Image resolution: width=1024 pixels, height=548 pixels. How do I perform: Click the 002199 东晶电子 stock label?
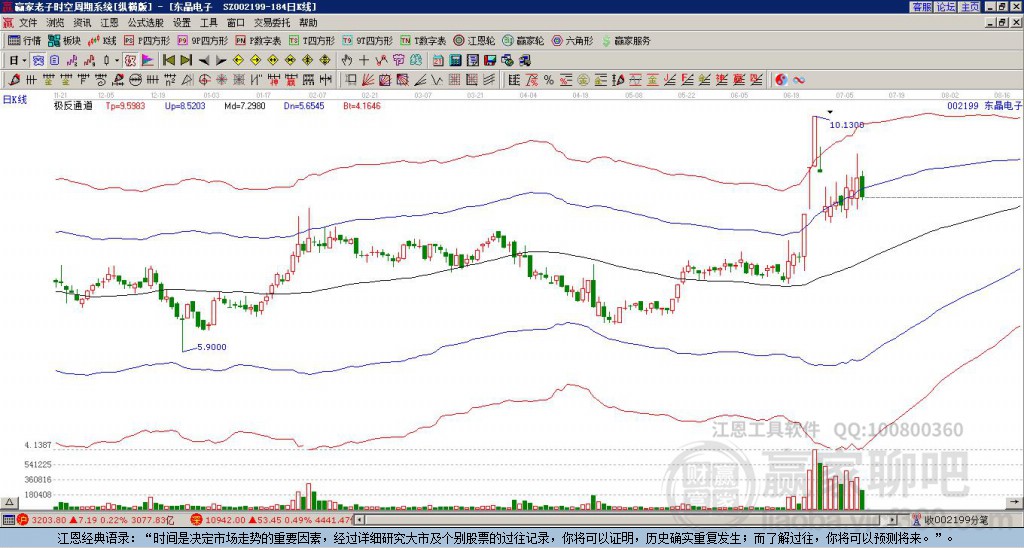coord(984,105)
